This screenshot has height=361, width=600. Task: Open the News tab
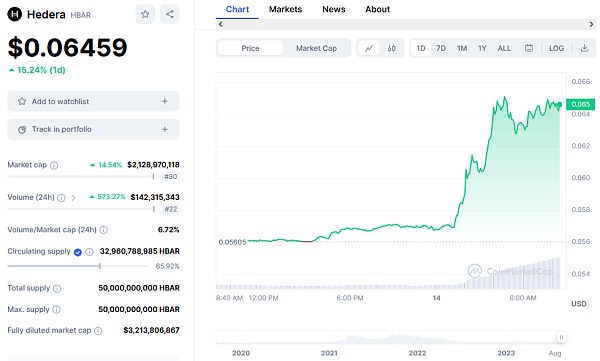(x=334, y=9)
